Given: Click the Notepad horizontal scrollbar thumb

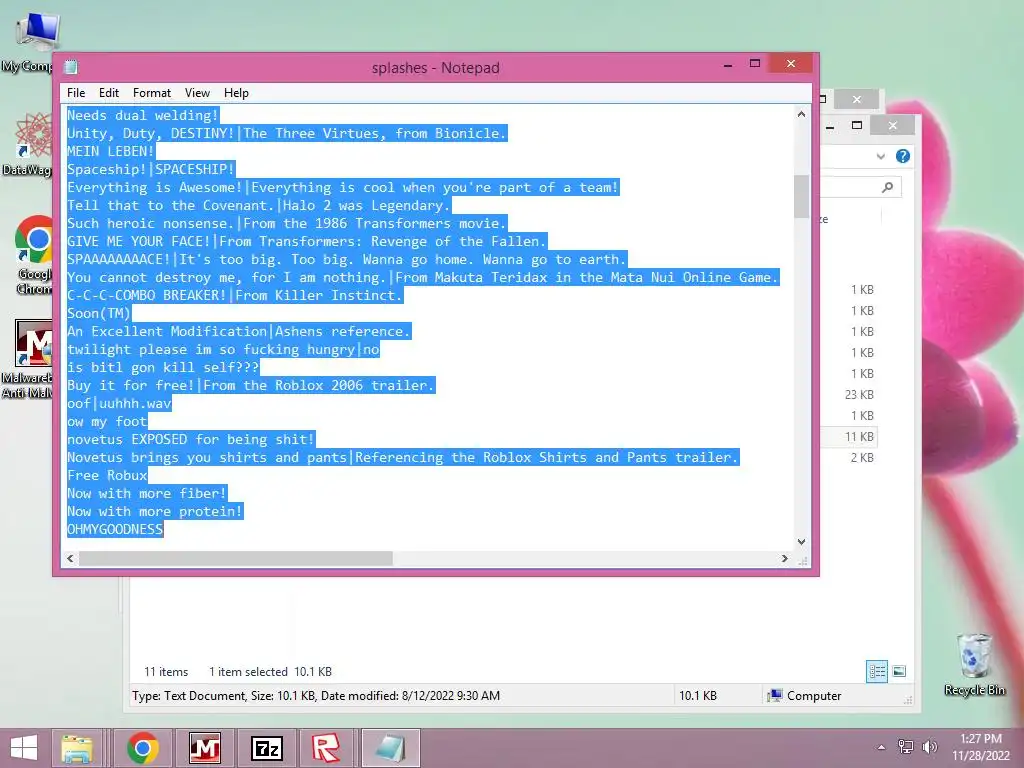Looking at the screenshot, I should pos(236,558).
